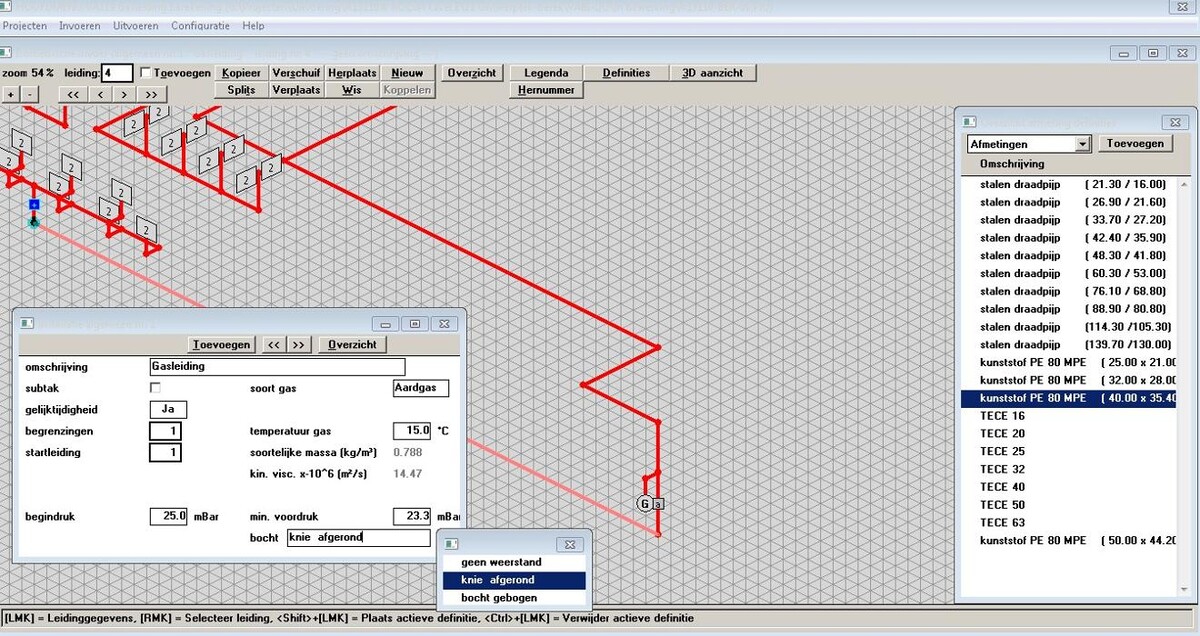Viewport: 1200px width, 636px height.
Task: Click the zoom out minus button
Action: click(x=30, y=94)
